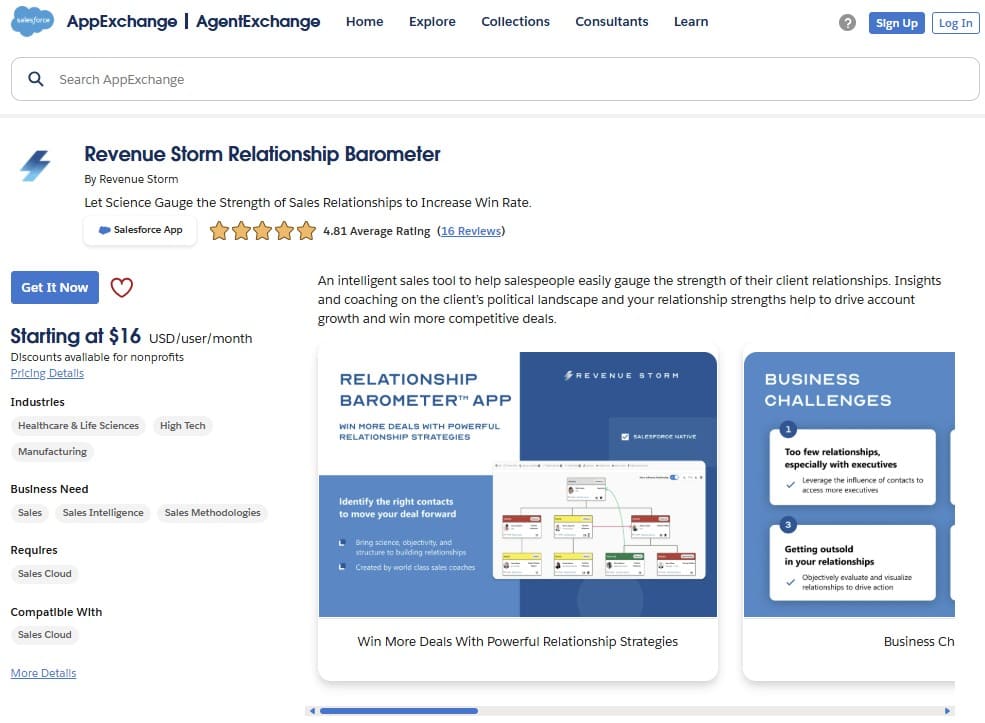Click the AgentExchange title link
The image size is (985, 723).
(258, 21)
